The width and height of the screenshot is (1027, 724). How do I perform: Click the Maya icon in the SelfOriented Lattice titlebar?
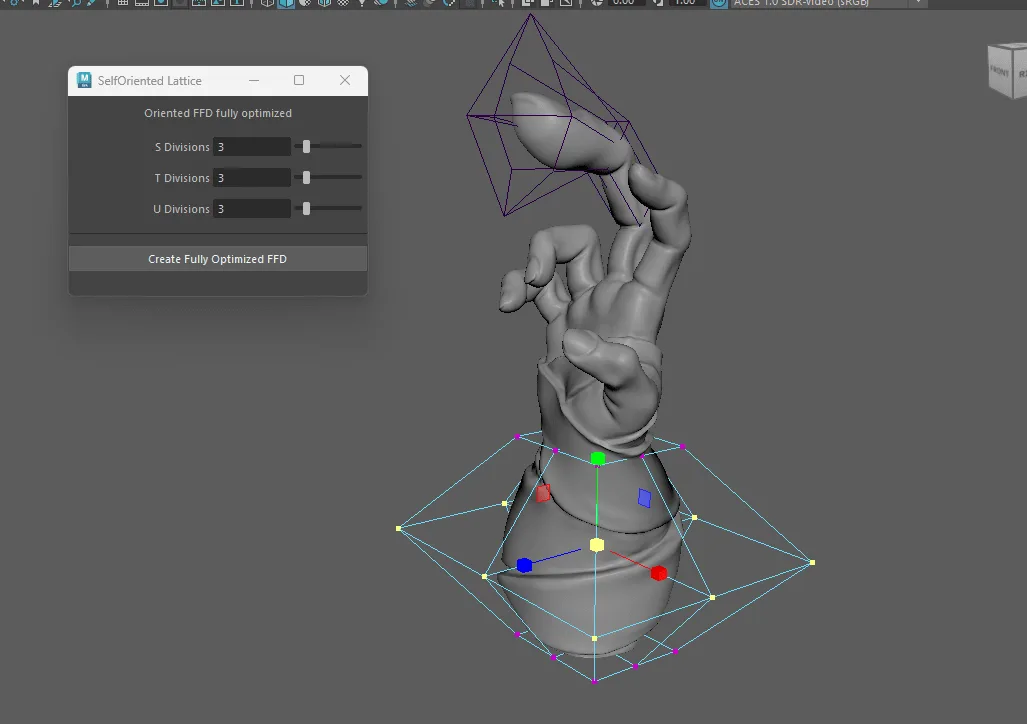point(83,80)
